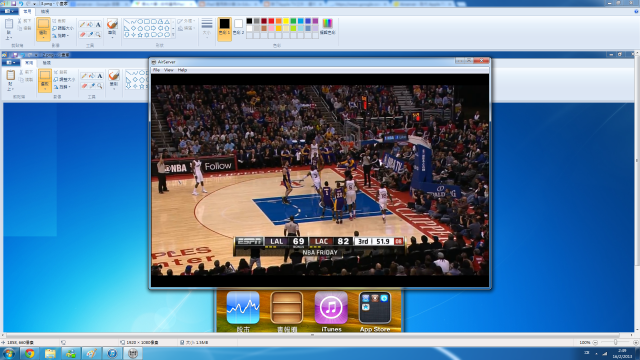Image resolution: width=640 pixels, height=360 pixels.
Task: Tap the Newsstand shelf icon in the dock
Action: coord(287,308)
